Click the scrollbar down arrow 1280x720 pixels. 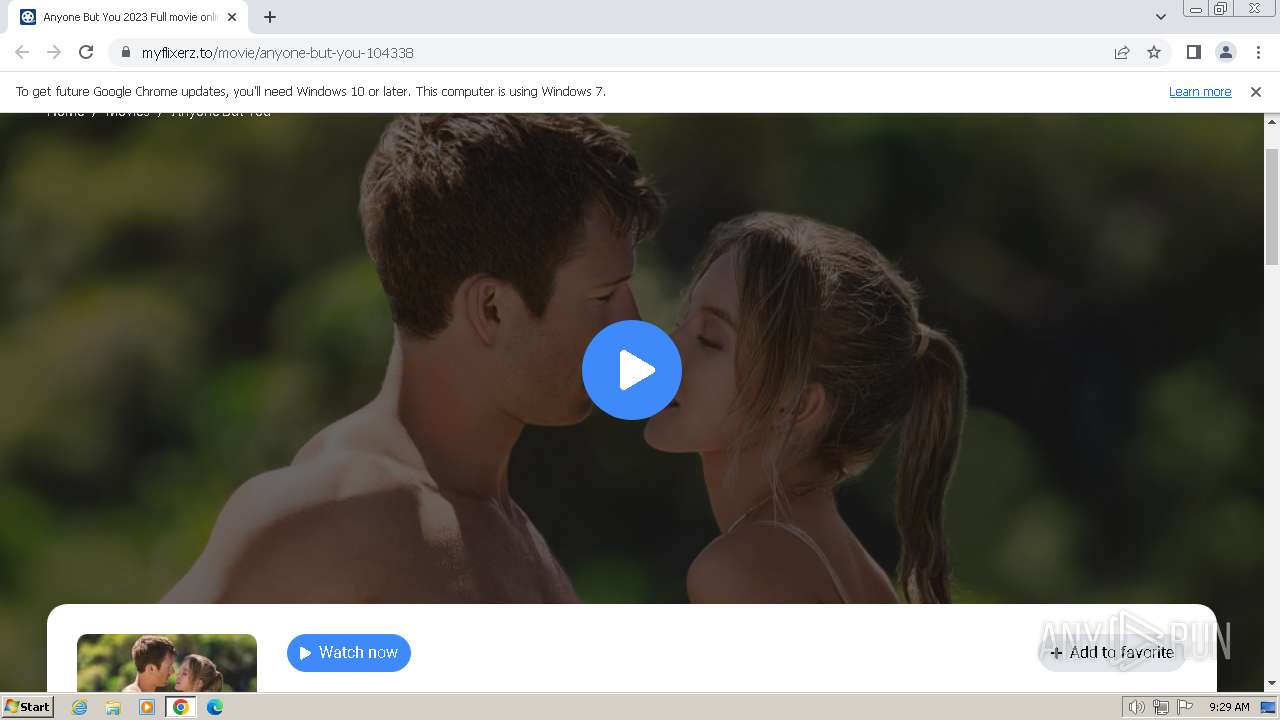1272,684
